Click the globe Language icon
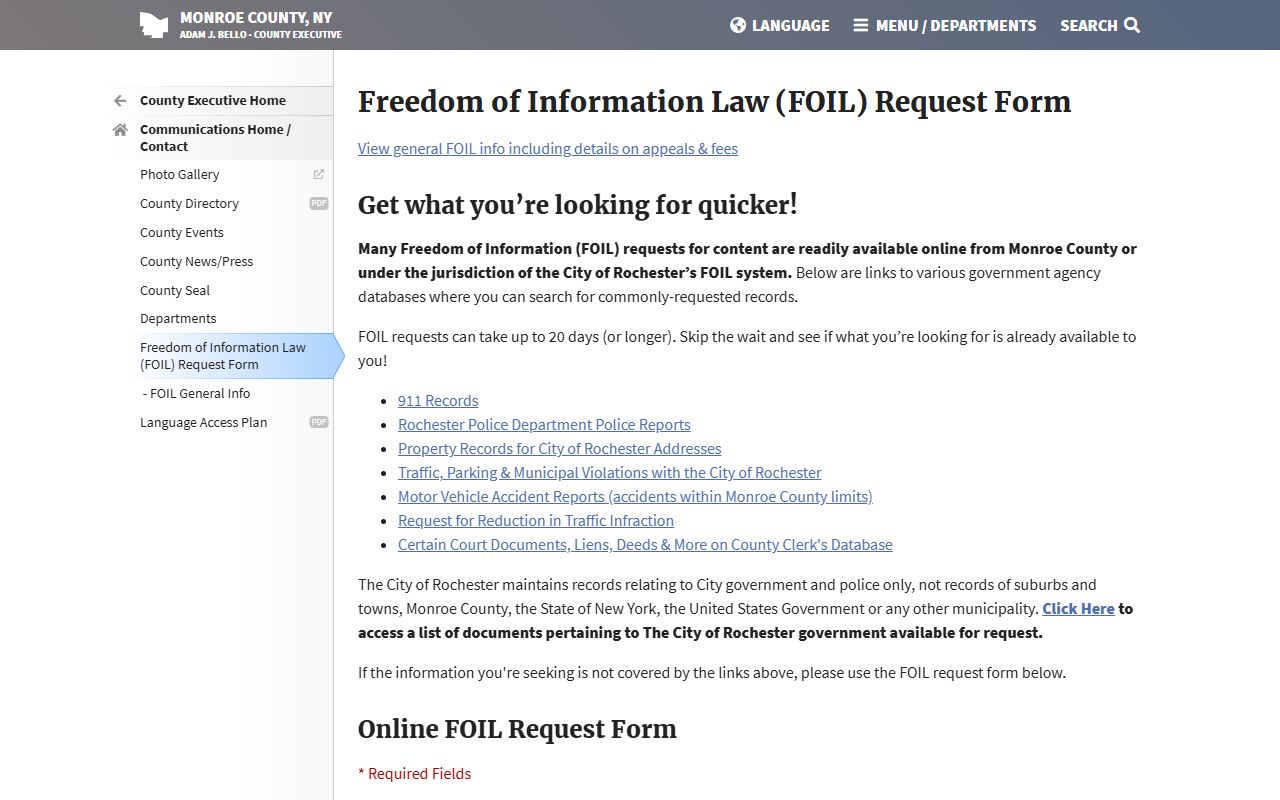Screen dimensions: 1280x800 (x=738, y=25)
